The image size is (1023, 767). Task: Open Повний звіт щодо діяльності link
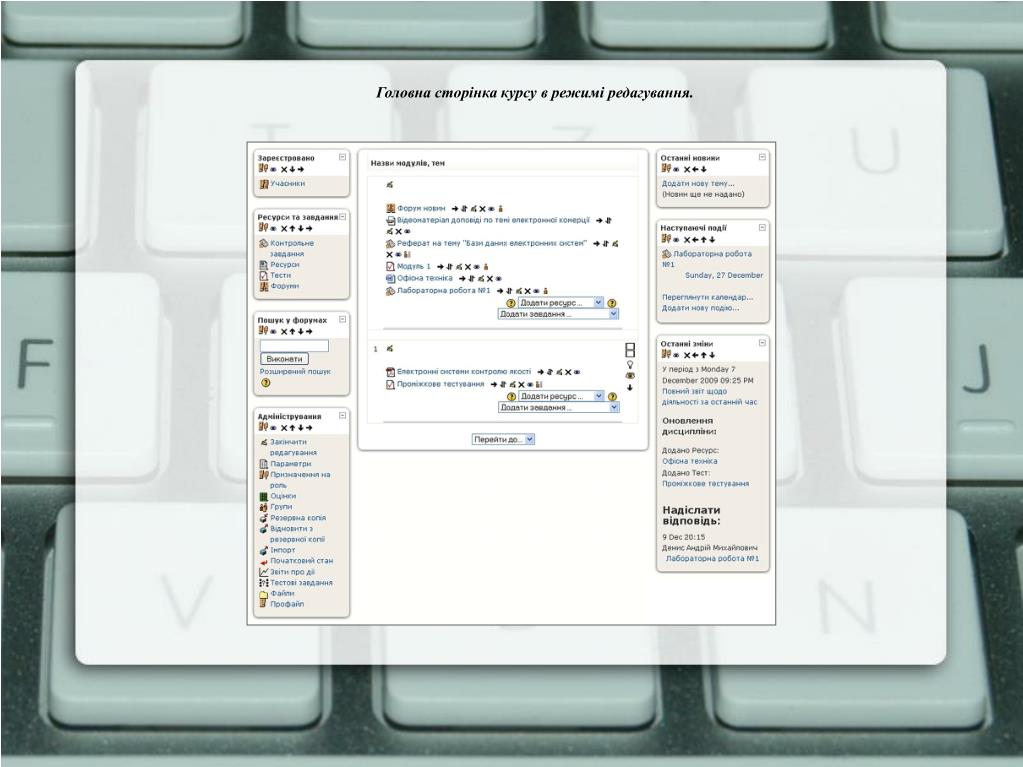point(709,397)
